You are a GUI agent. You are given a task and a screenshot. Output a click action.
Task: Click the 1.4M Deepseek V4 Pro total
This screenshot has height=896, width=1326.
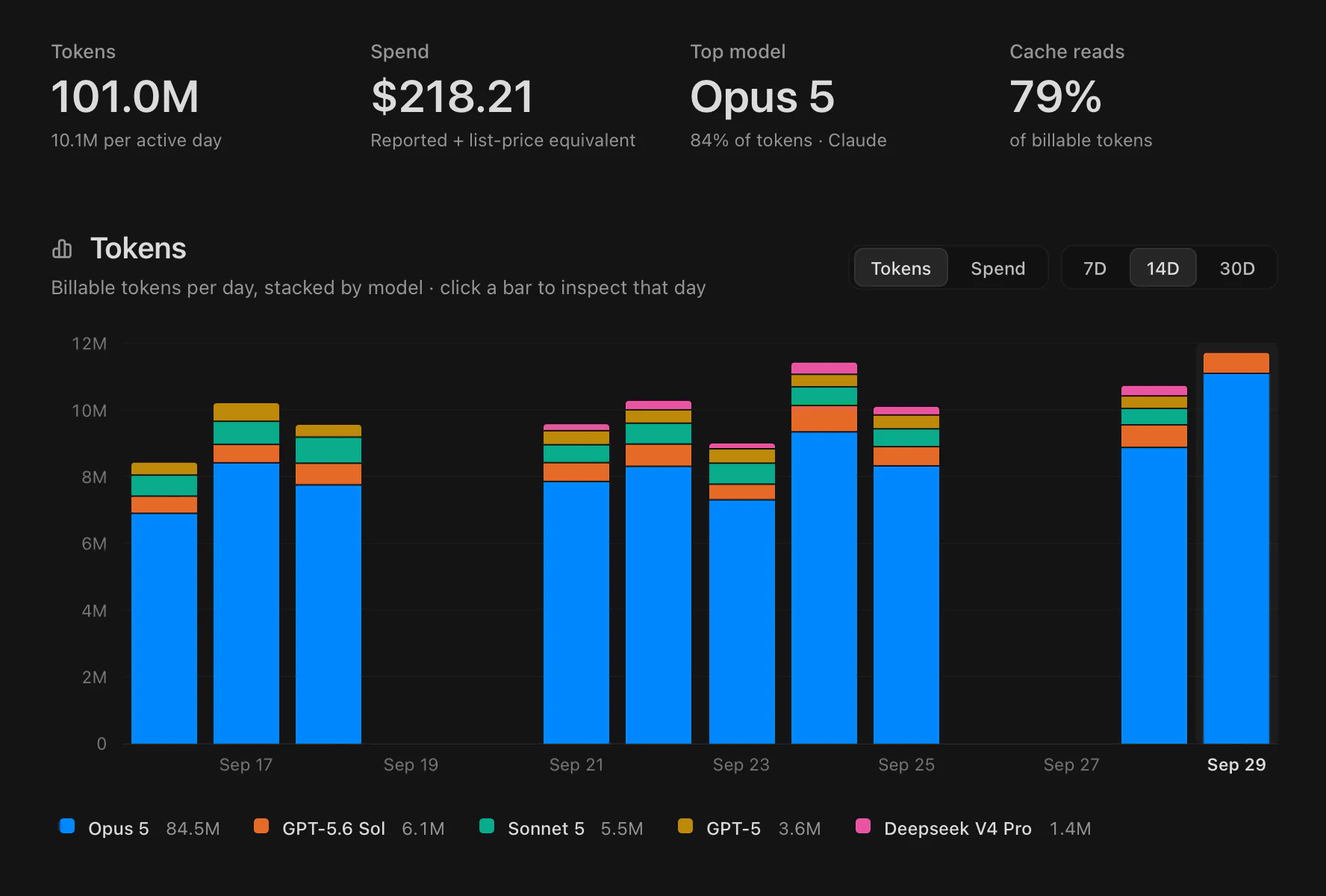(1070, 829)
